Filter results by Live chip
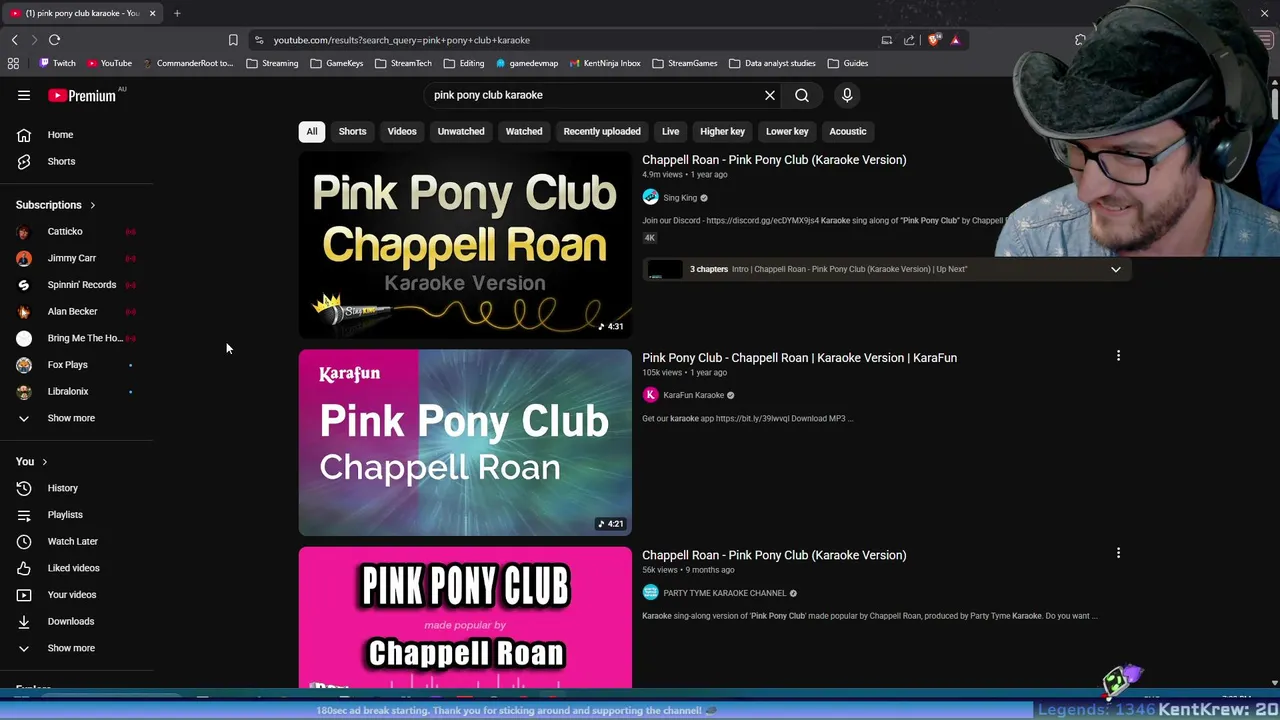The width and height of the screenshot is (1280, 720). pyautogui.click(x=670, y=131)
